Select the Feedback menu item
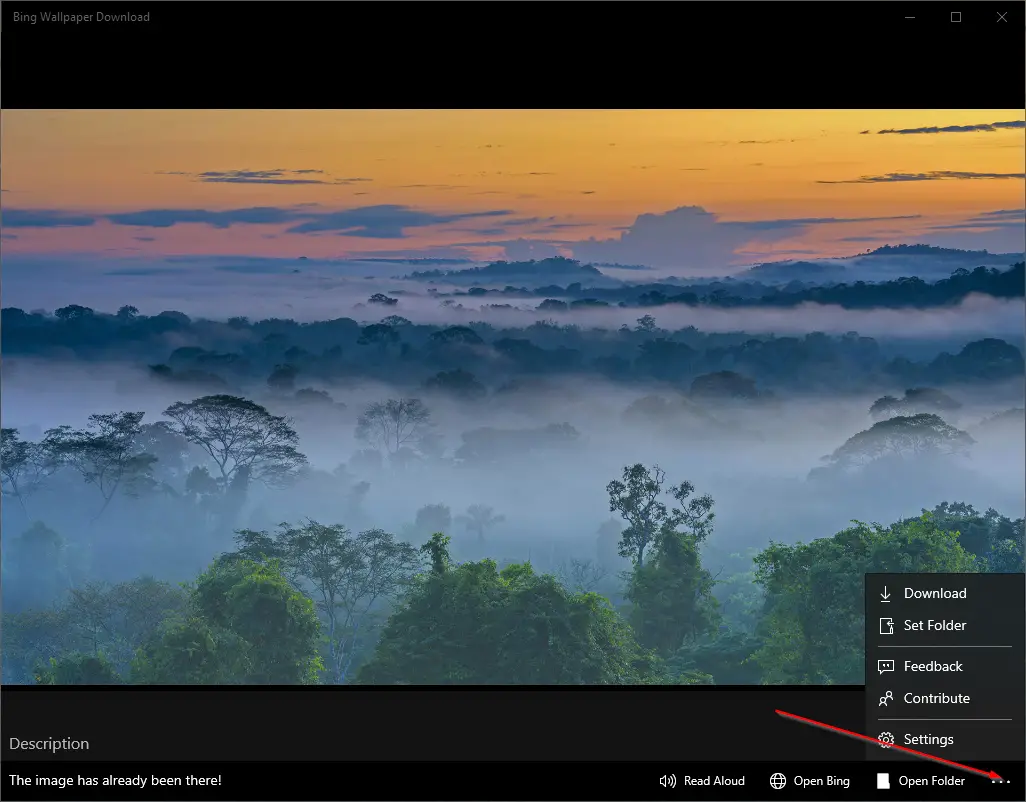This screenshot has height=802, width=1026. click(x=945, y=667)
